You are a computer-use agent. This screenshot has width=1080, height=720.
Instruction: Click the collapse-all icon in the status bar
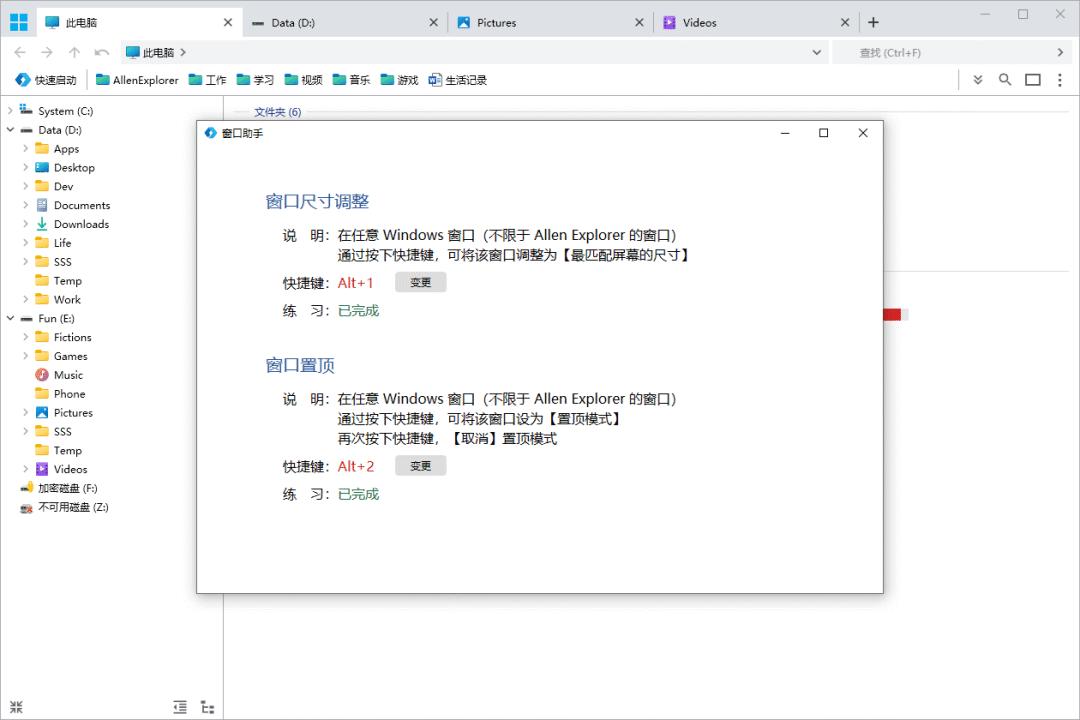(x=180, y=706)
